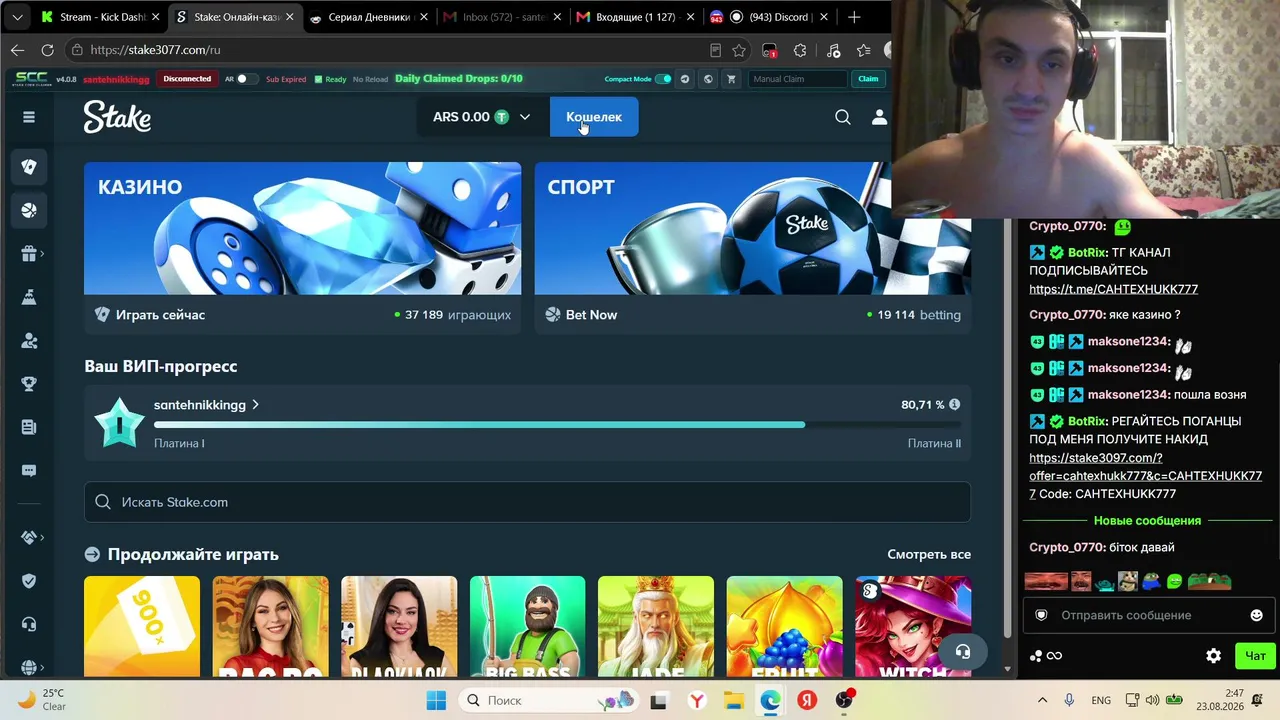The height and width of the screenshot is (720, 1280).
Task: Open the t.me/CAHTEXHUKK777 chat link
Action: (x=1113, y=289)
